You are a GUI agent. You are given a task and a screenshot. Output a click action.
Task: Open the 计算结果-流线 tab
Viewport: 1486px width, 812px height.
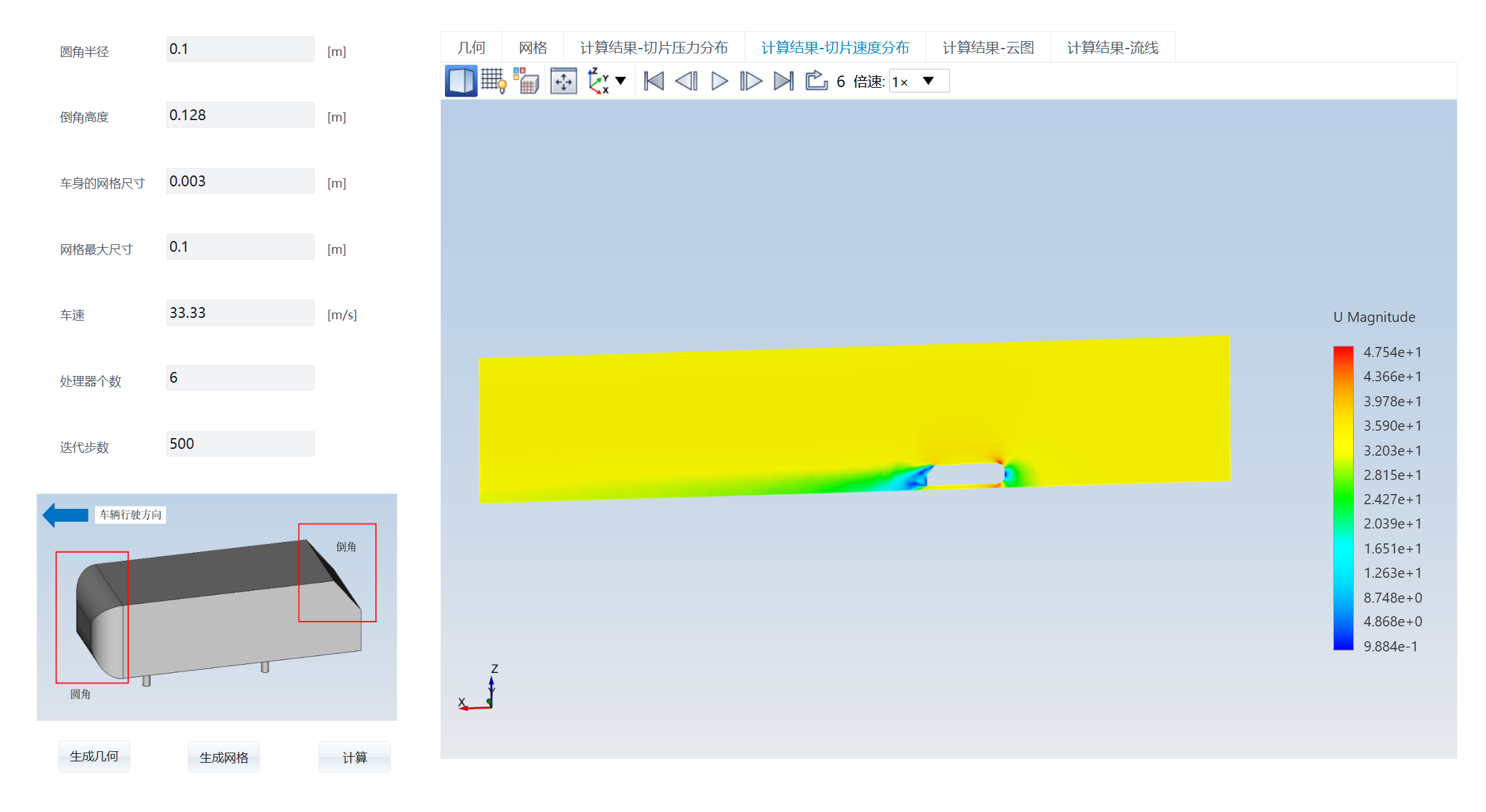click(x=1113, y=47)
